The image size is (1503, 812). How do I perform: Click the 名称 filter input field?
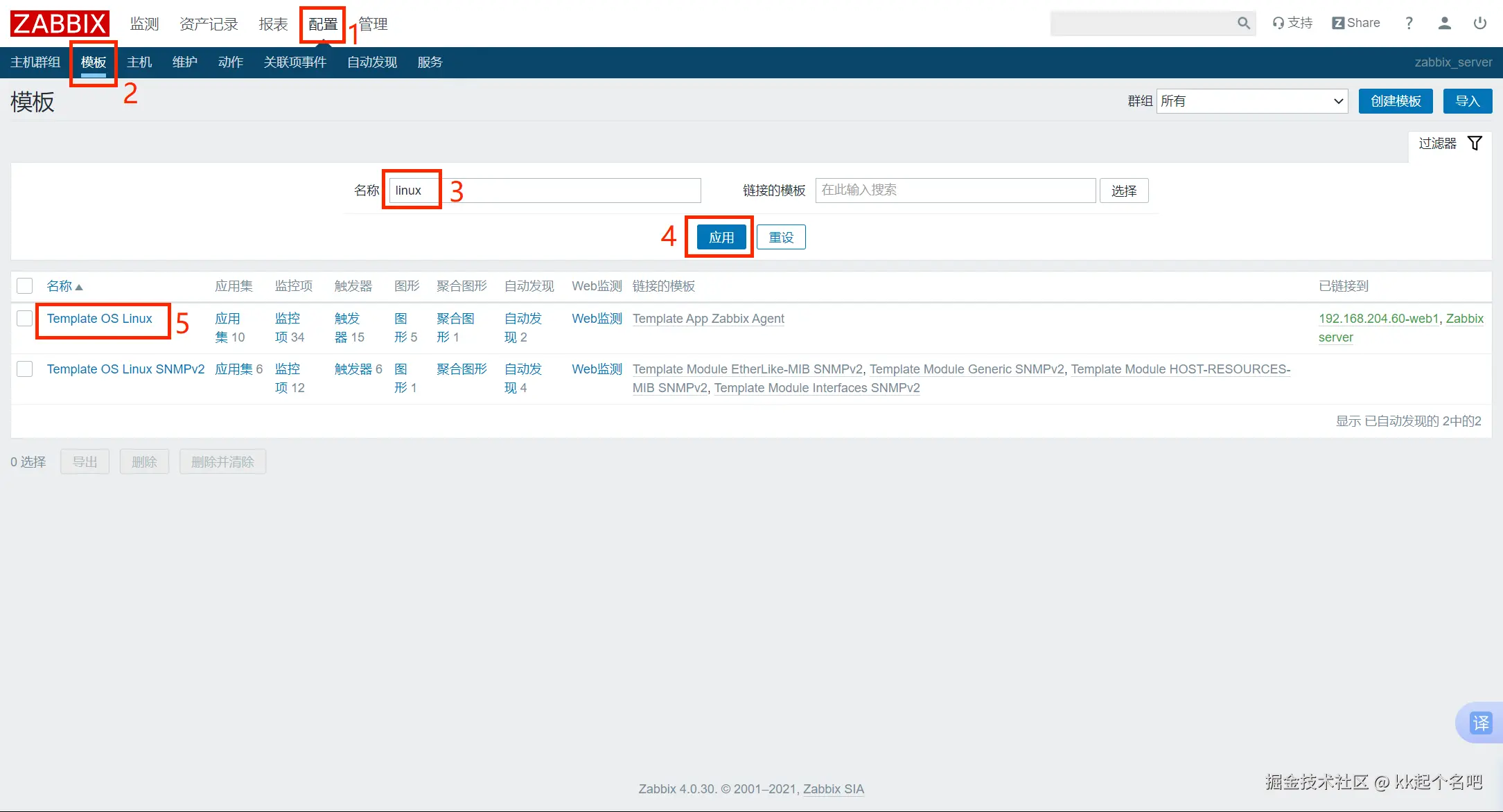(545, 191)
